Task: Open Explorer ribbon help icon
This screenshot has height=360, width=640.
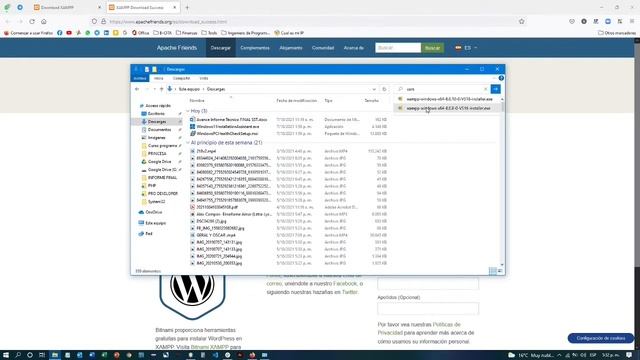Action: 501,78
